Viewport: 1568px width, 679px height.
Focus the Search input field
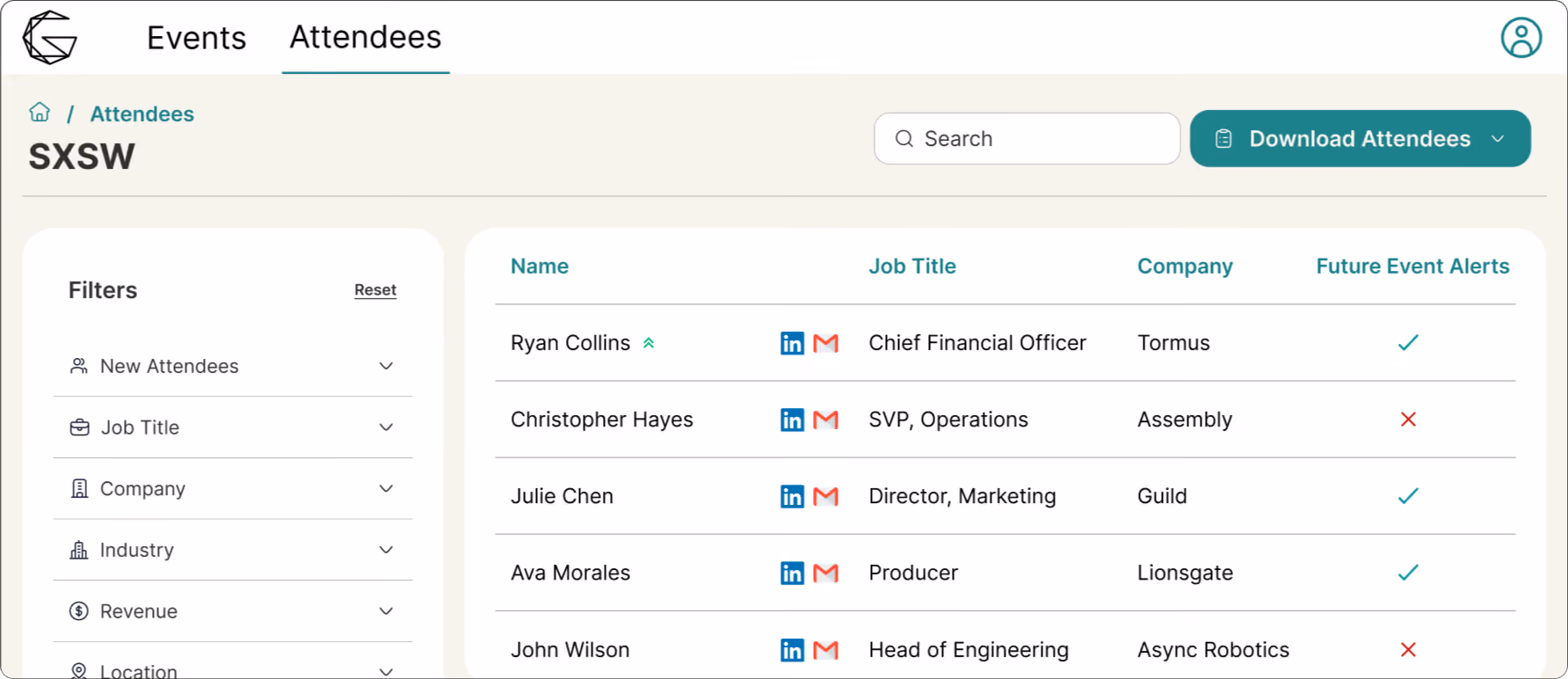coord(1027,138)
